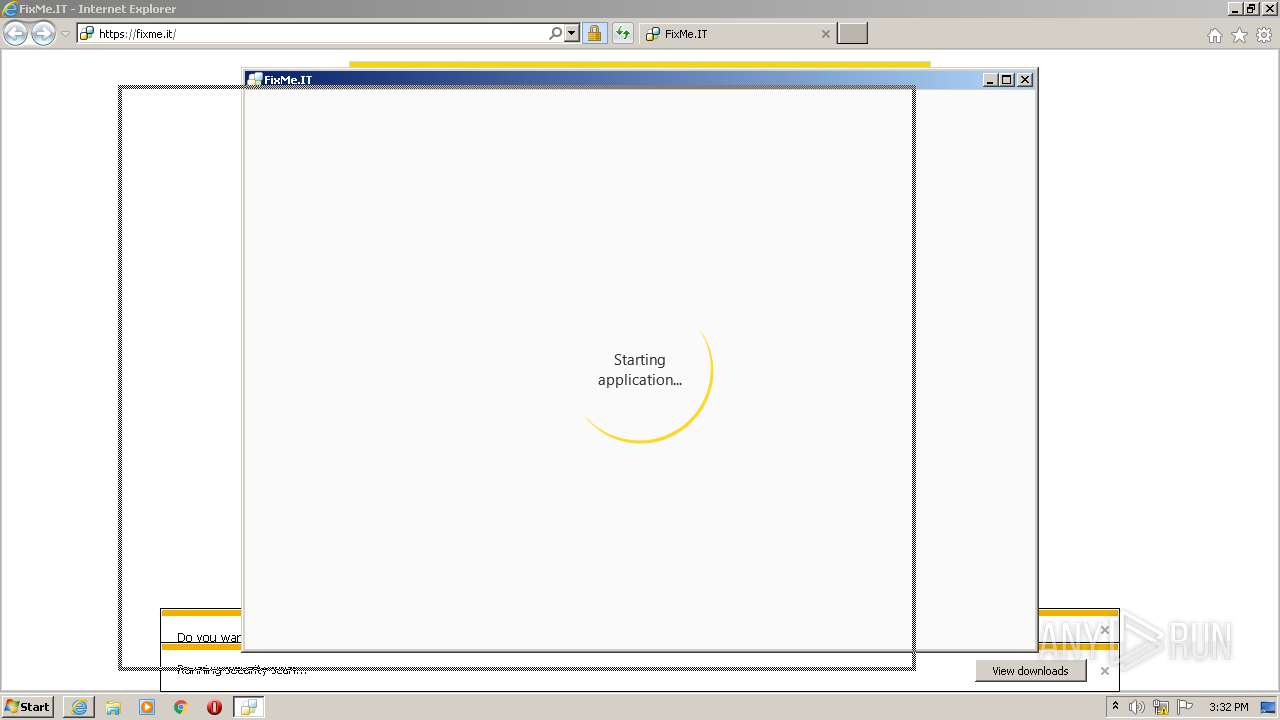Minimize the FixMe.IT application window

pyautogui.click(x=990, y=80)
